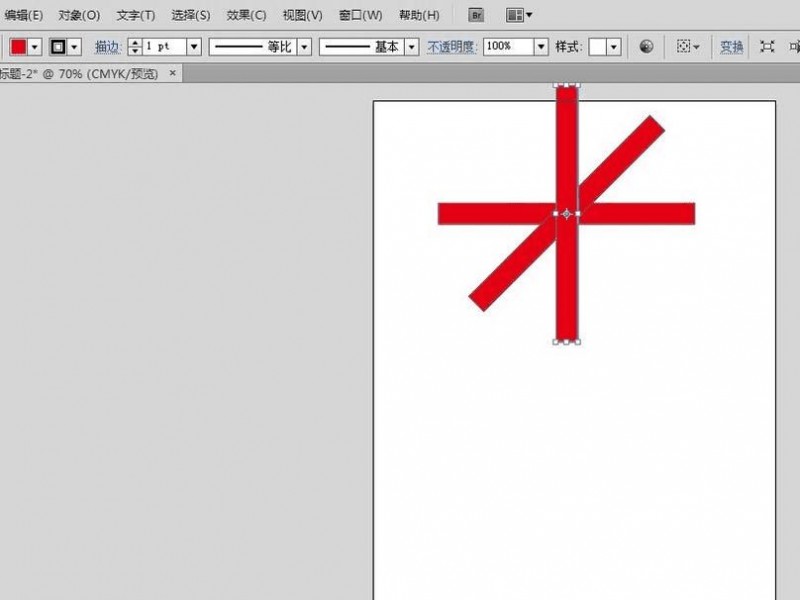Image resolution: width=800 pixels, height=600 pixels.
Task: Expand the stroke weight dropdown
Action: point(194,47)
